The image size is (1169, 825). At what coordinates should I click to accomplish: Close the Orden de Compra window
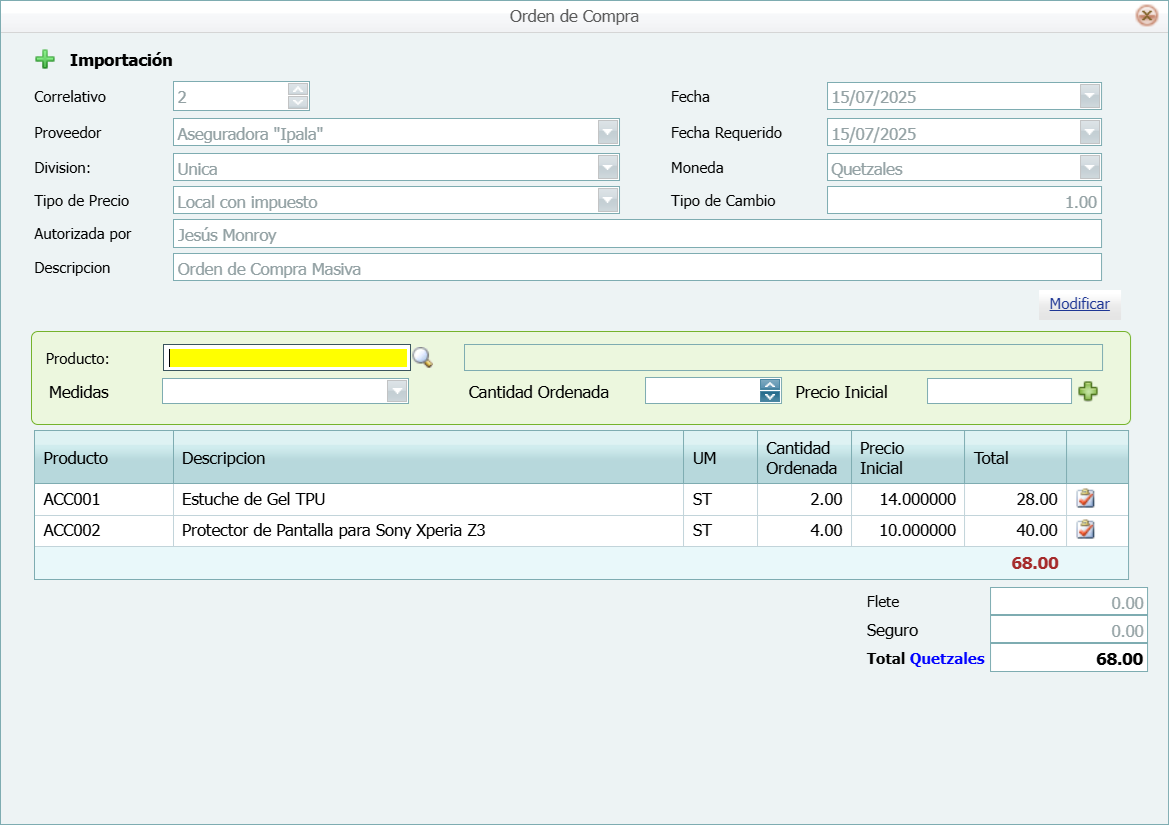(x=1146, y=16)
